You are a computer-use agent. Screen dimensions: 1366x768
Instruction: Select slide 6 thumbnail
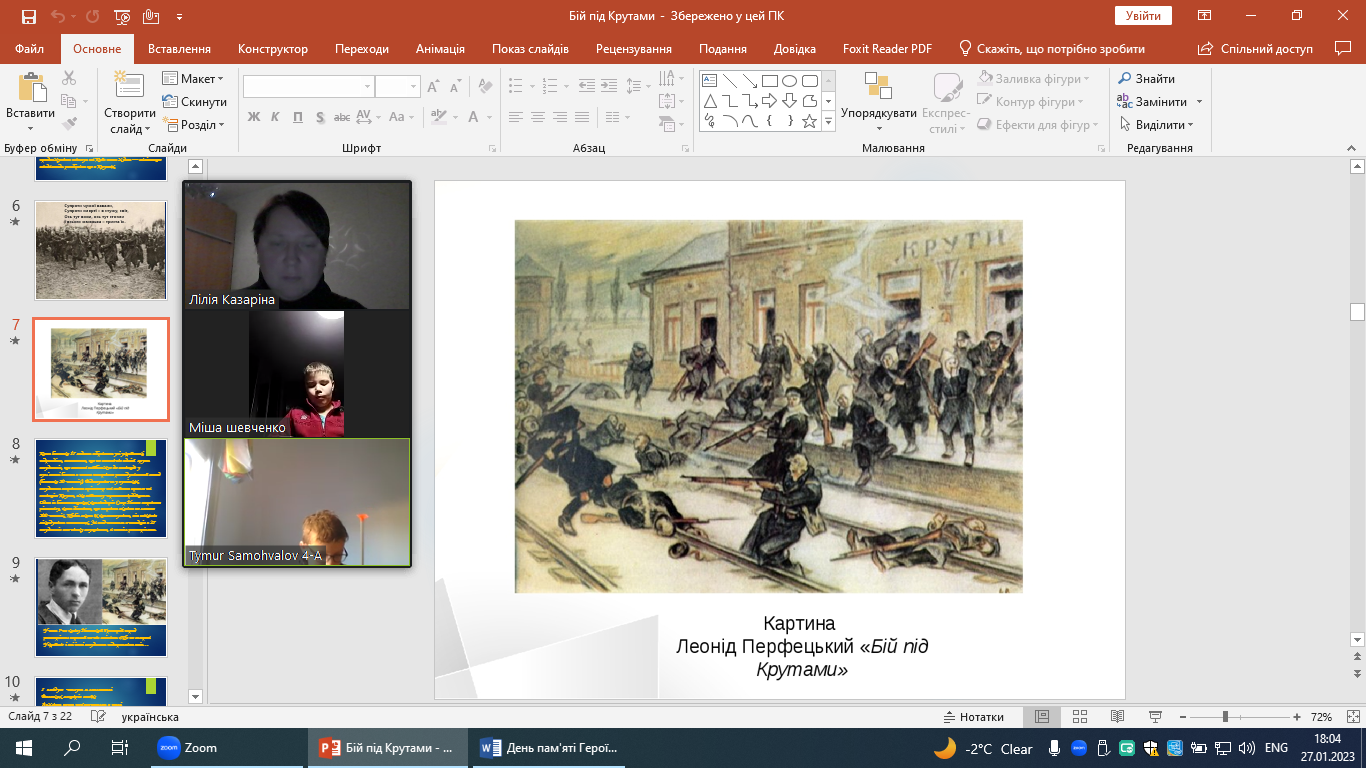click(x=101, y=250)
